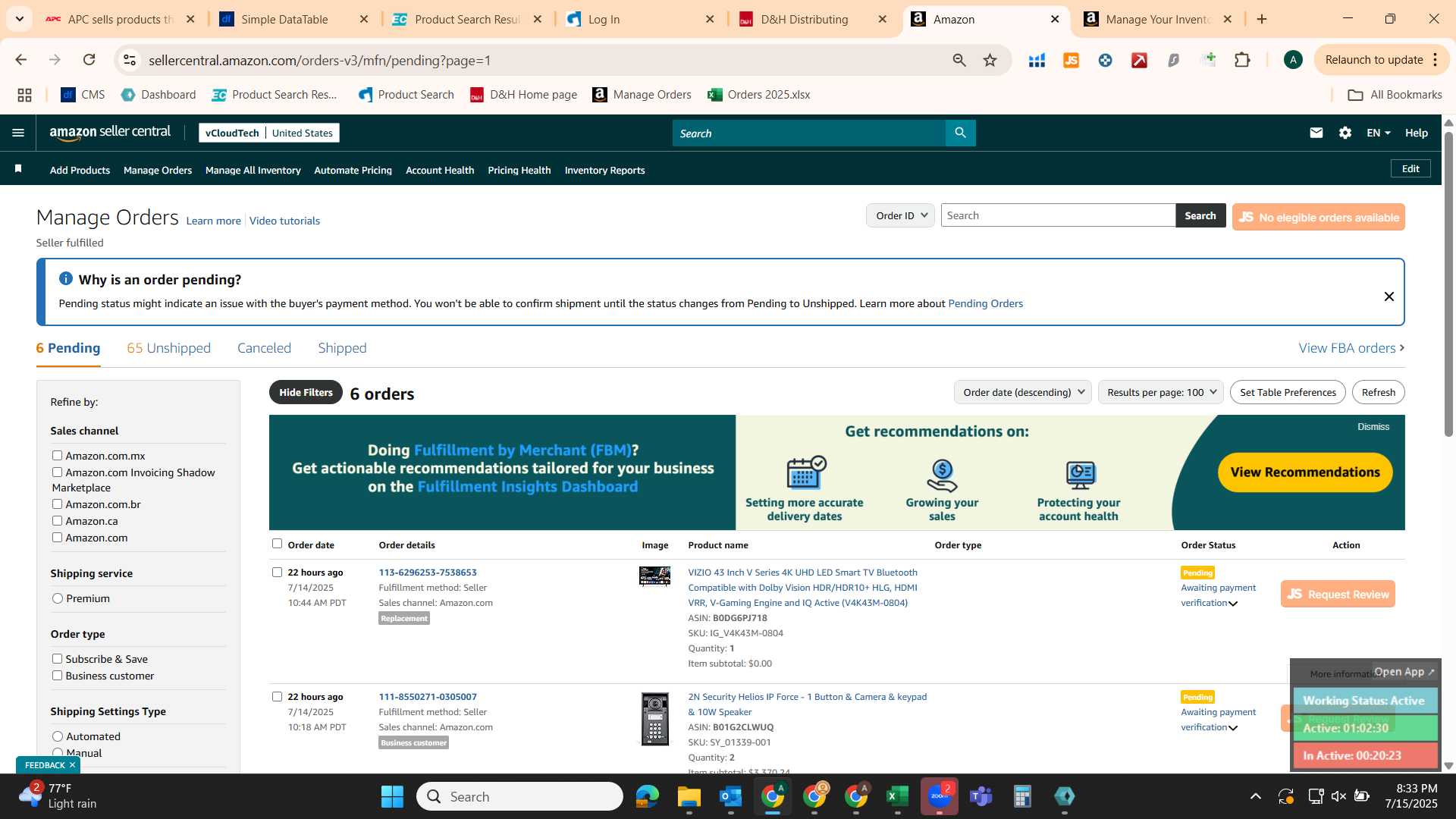
Task: Reload the current page
Action: point(89,60)
